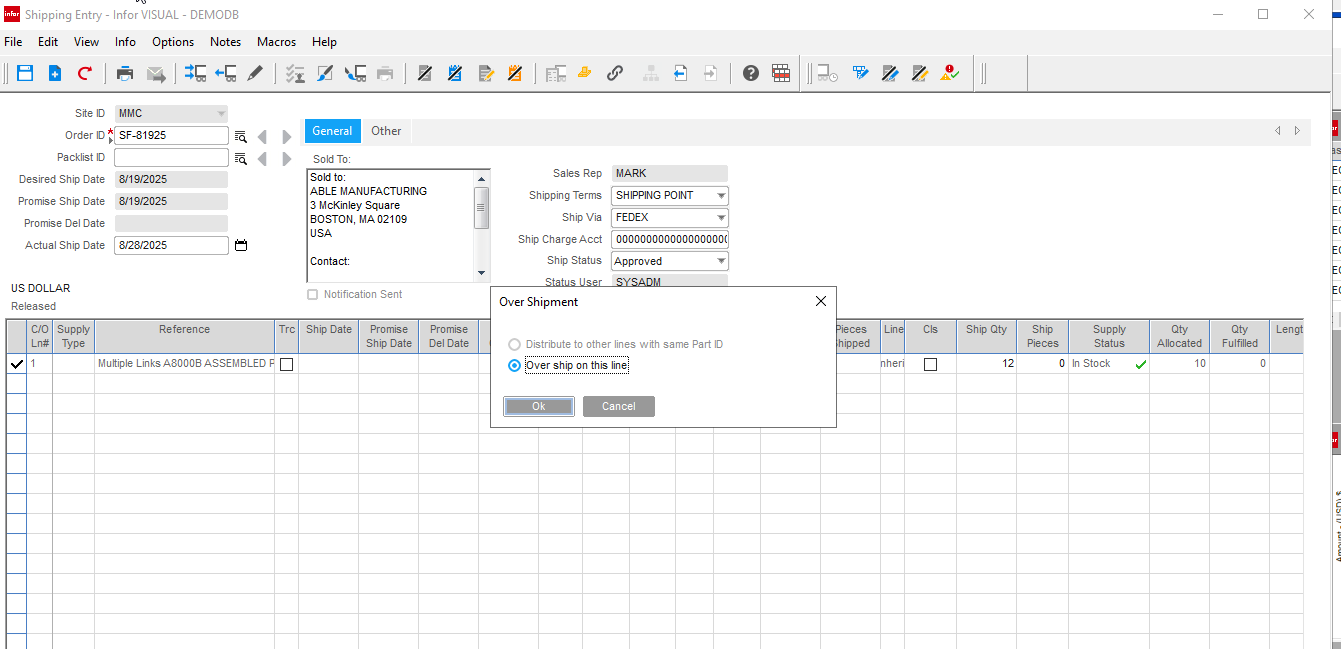Click the red calendar grid toolbar icon

pos(781,73)
